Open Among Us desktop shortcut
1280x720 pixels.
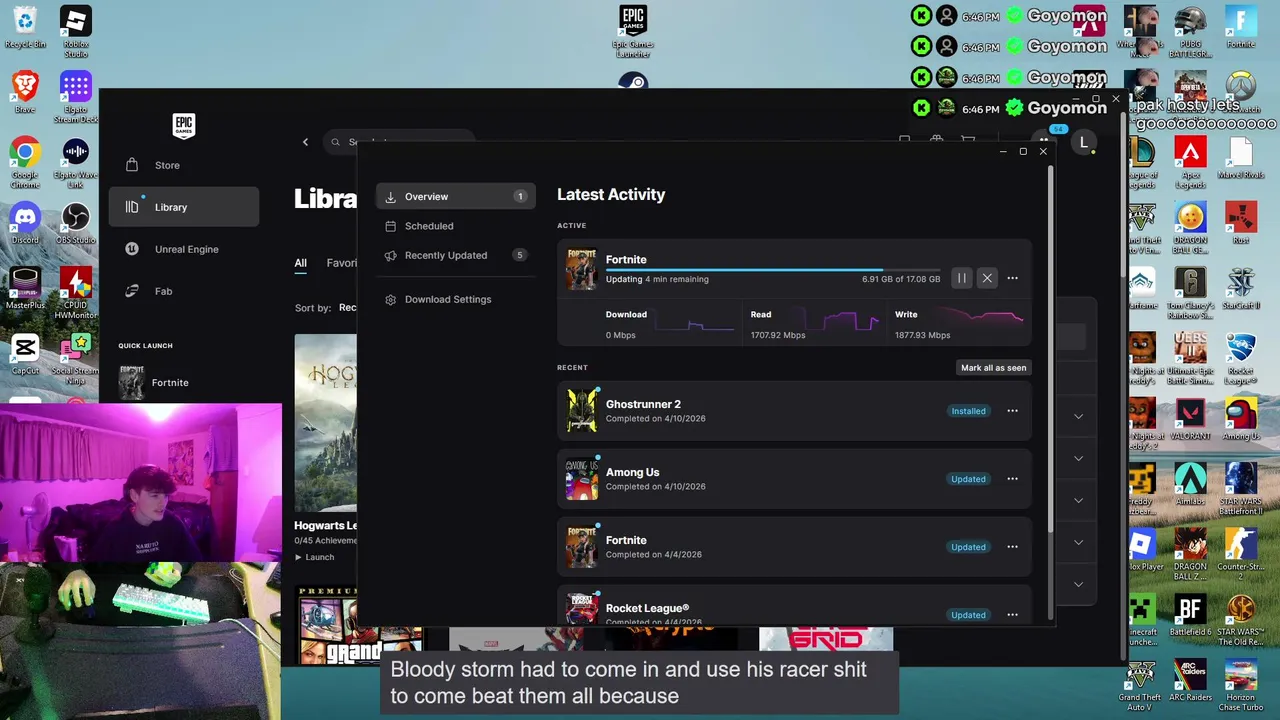pos(1241,419)
